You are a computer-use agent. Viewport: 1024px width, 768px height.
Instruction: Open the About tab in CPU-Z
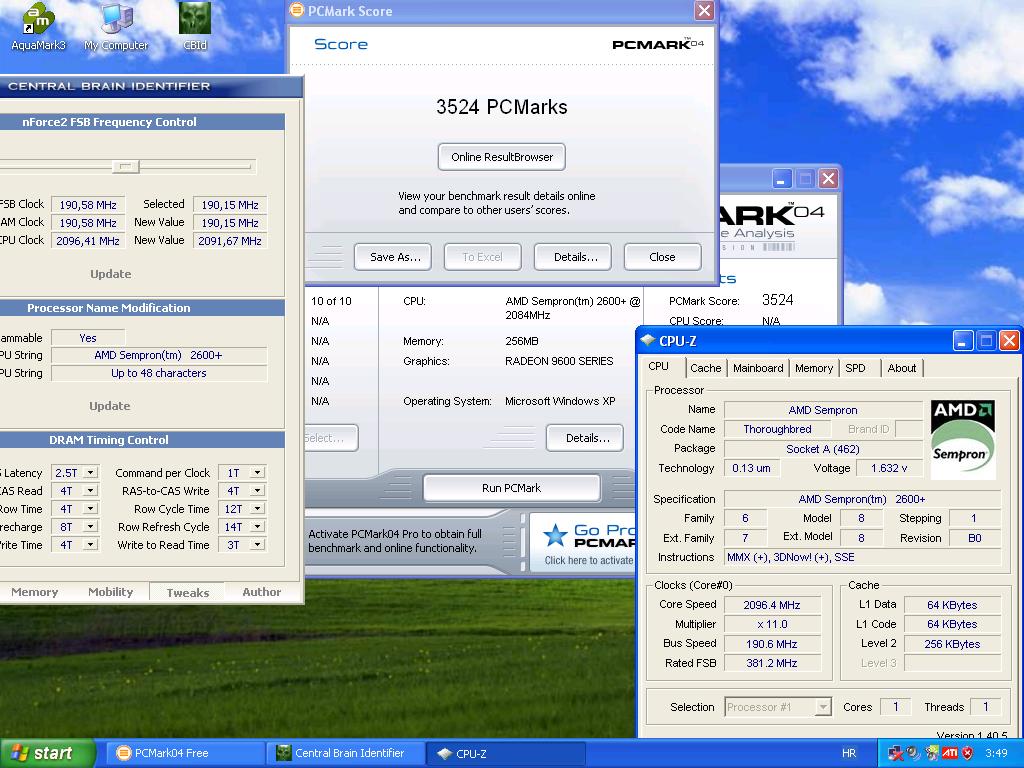click(x=902, y=368)
